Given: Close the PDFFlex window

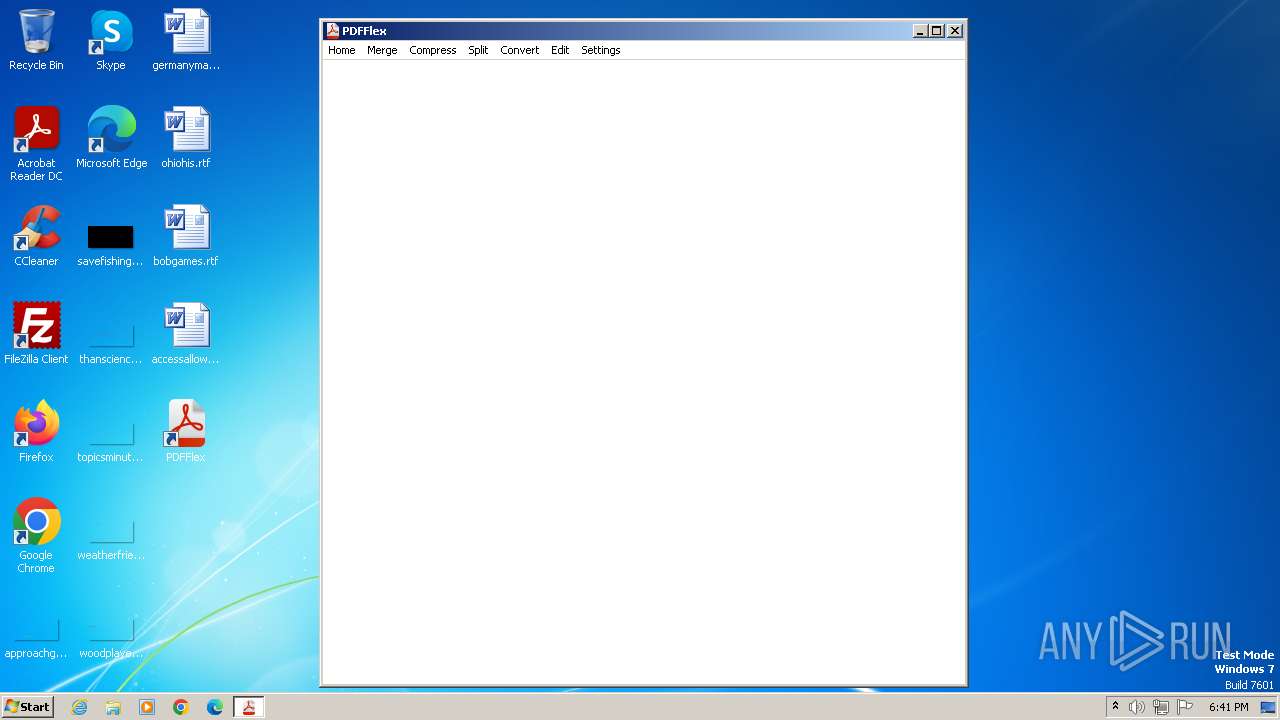Looking at the screenshot, I should [x=955, y=31].
